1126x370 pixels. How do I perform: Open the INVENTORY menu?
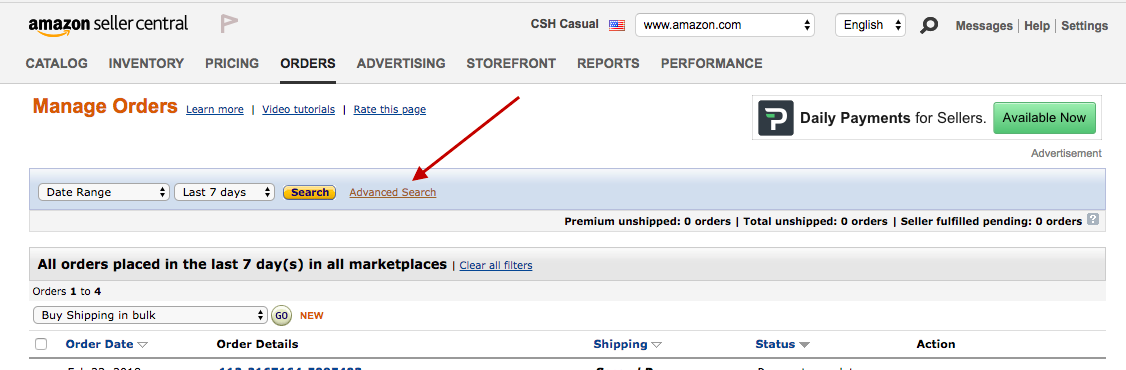coord(146,63)
